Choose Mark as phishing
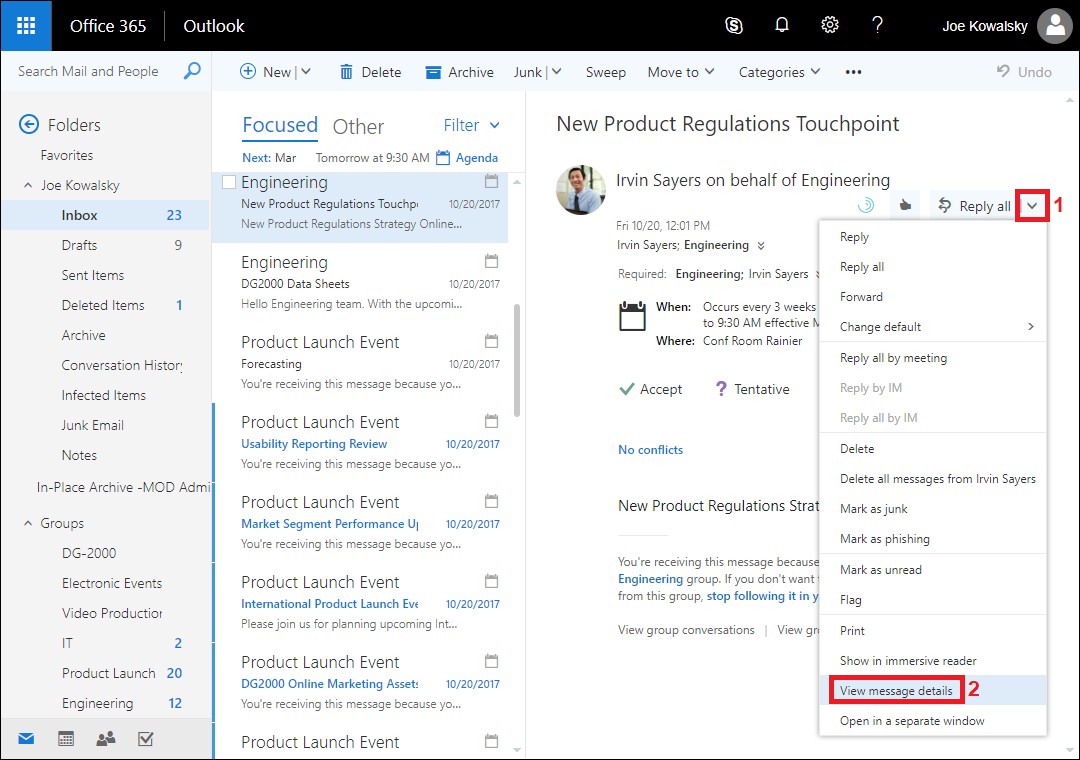 (933, 539)
